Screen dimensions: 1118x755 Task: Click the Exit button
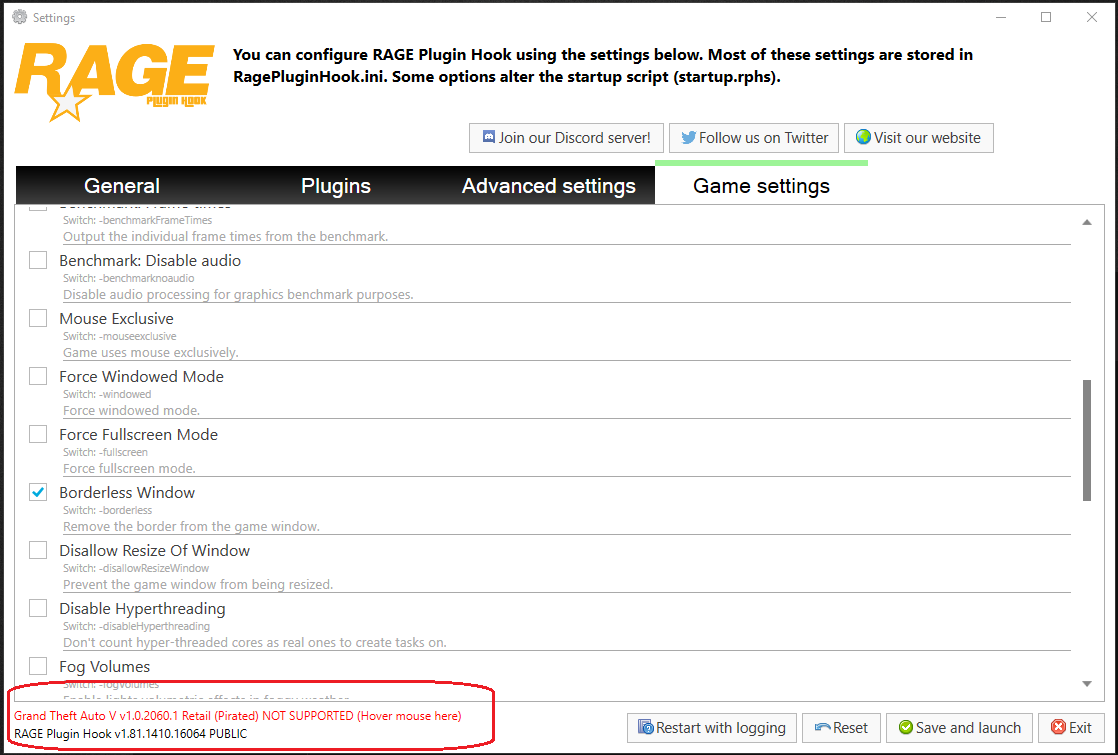(x=1071, y=728)
